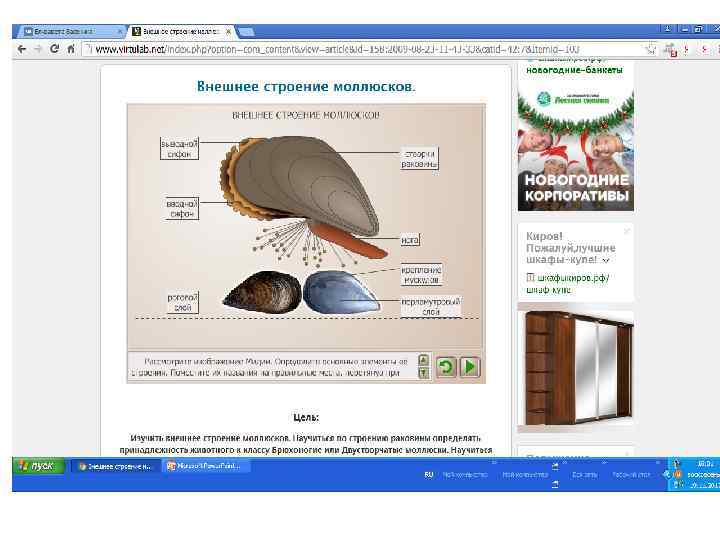Select the 'выводной сифон' label box
Viewport: 720px width, 540px height.
pos(180,148)
